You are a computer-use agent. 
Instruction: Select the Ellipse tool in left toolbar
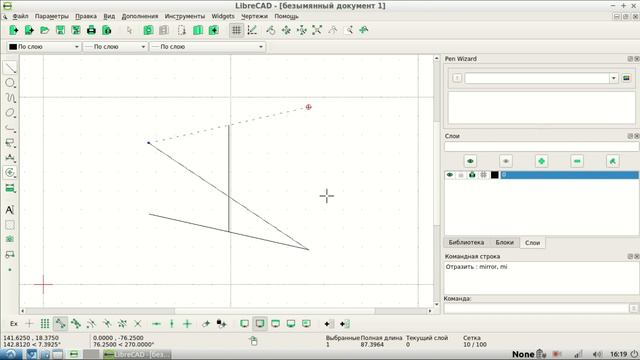coord(10,113)
